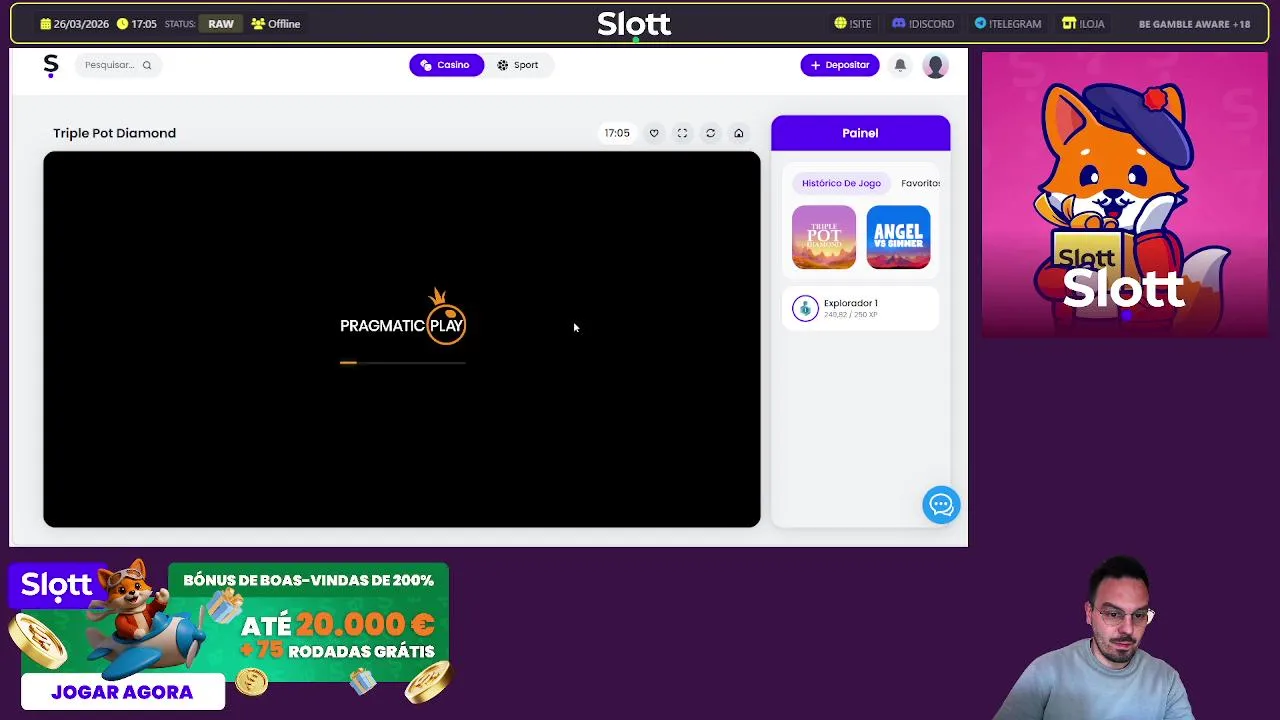Click the Explorador 1 level card

pos(860,308)
